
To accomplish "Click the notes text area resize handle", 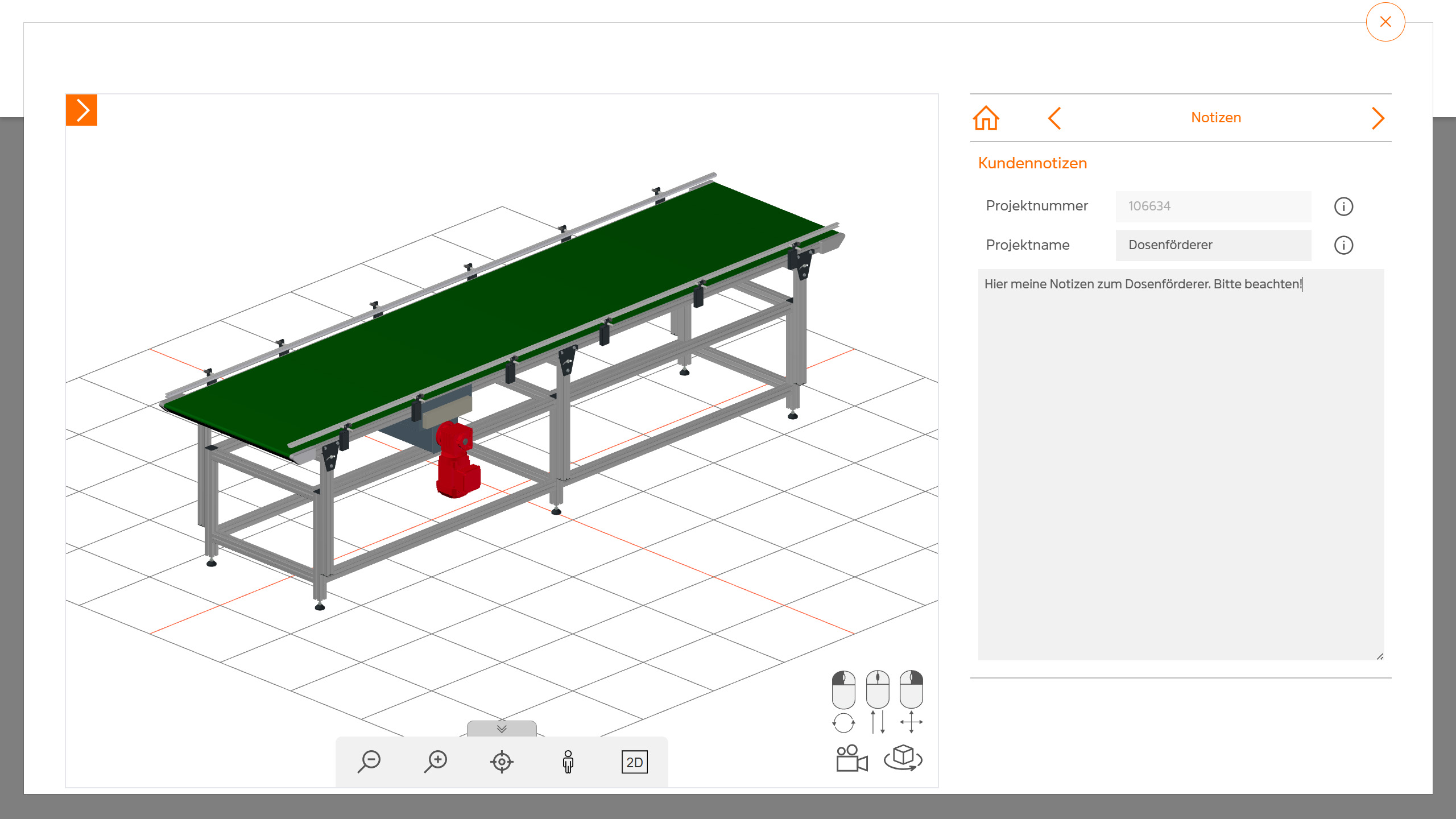I will click(x=1380, y=656).
